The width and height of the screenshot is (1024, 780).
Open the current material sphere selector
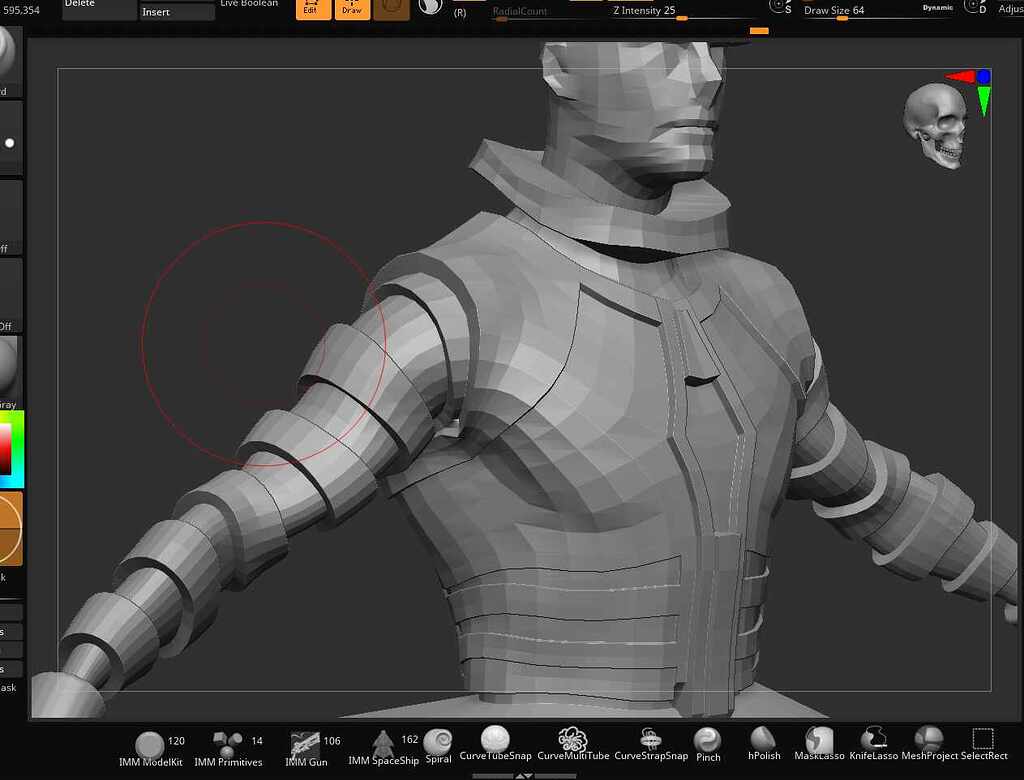pyautogui.click(x=429, y=8)
